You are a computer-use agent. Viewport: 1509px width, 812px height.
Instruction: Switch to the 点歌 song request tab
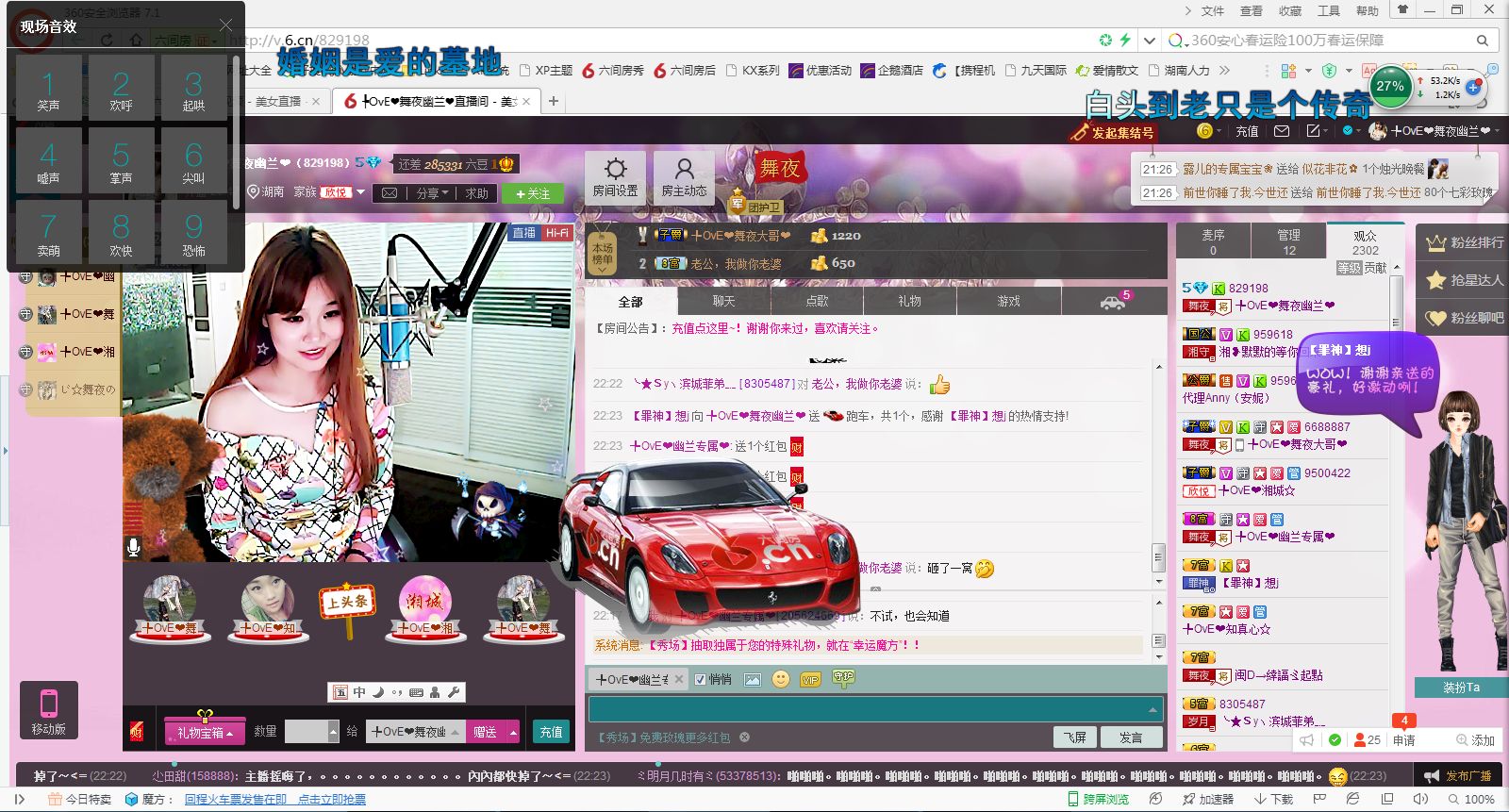point(817,301)
